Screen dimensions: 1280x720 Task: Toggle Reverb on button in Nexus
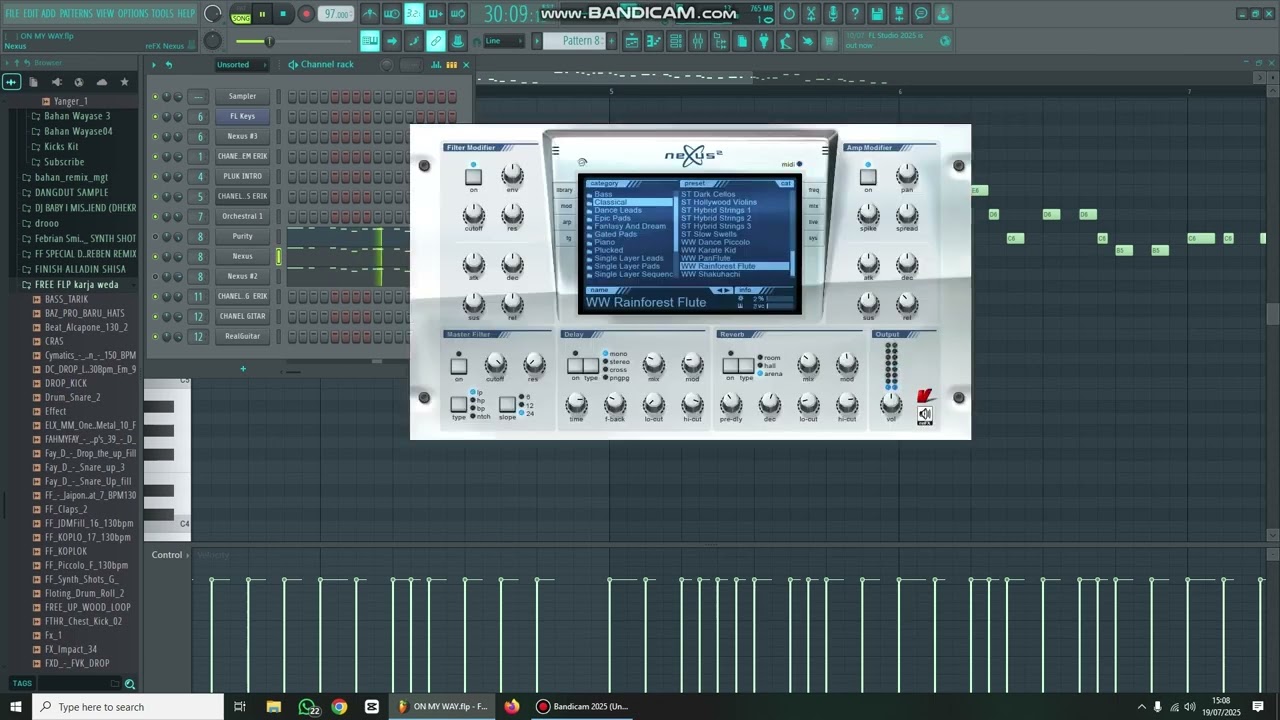731,366
